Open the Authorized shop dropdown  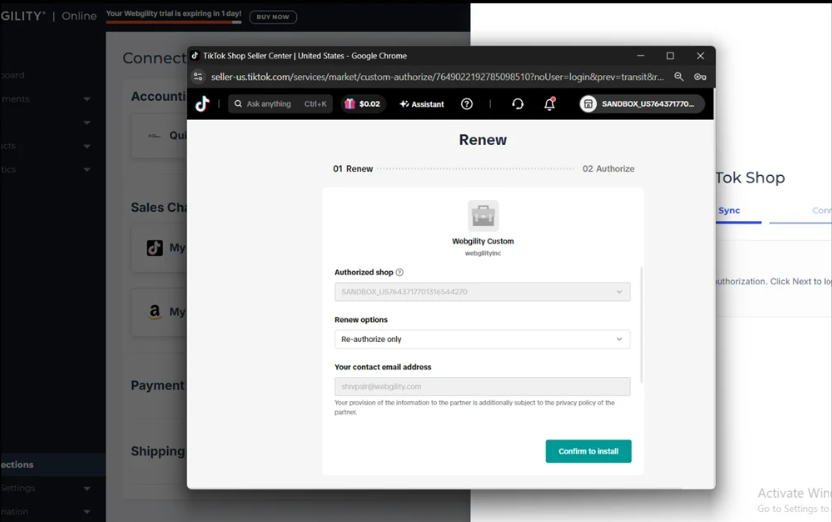click(482, 292)
